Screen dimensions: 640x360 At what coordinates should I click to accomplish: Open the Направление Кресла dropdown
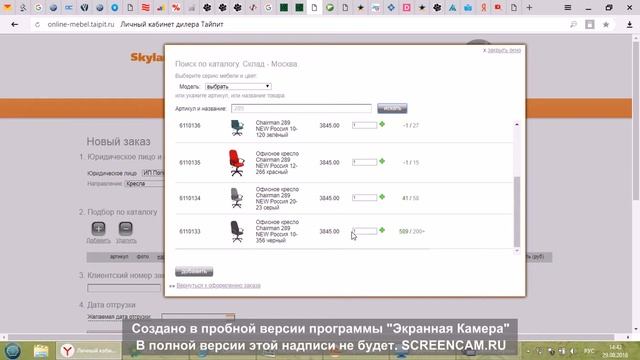[x=144, y=184]
